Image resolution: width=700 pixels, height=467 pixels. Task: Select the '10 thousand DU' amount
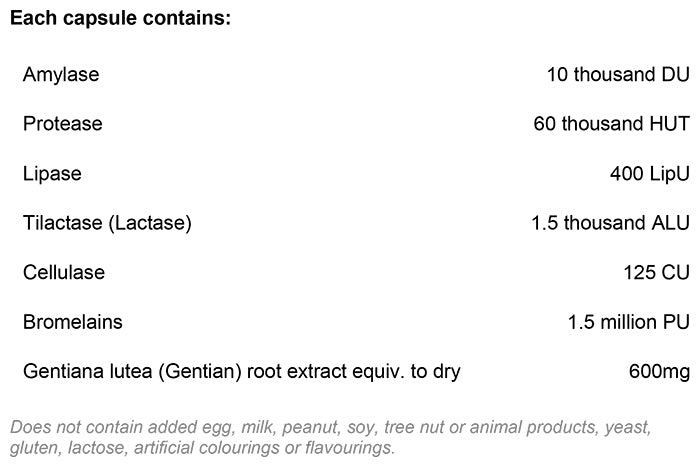tap(617, 75)
